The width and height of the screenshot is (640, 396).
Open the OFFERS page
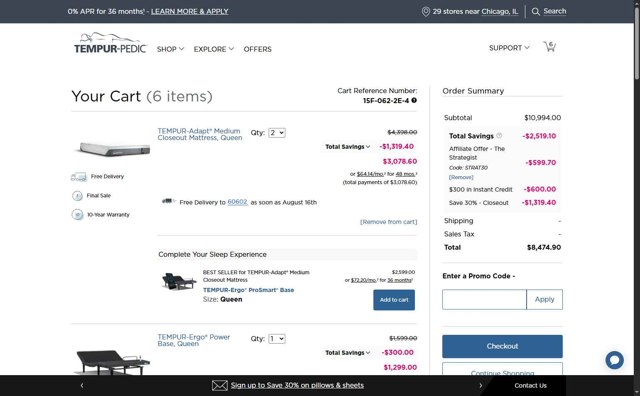tap(257, 49)
